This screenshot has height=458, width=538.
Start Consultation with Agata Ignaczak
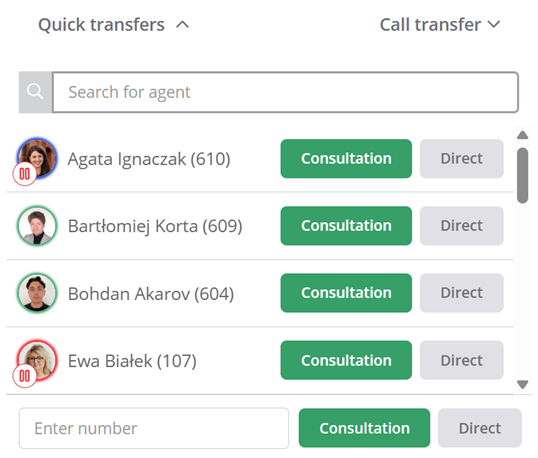(346, 158)
